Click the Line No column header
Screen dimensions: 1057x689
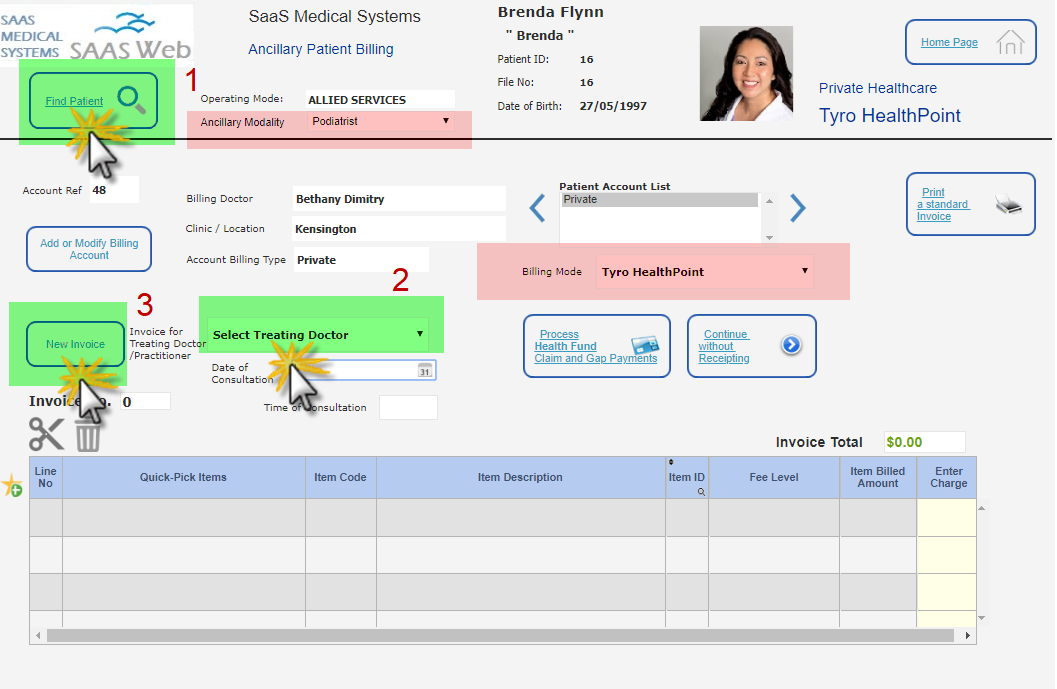(46, 477)
